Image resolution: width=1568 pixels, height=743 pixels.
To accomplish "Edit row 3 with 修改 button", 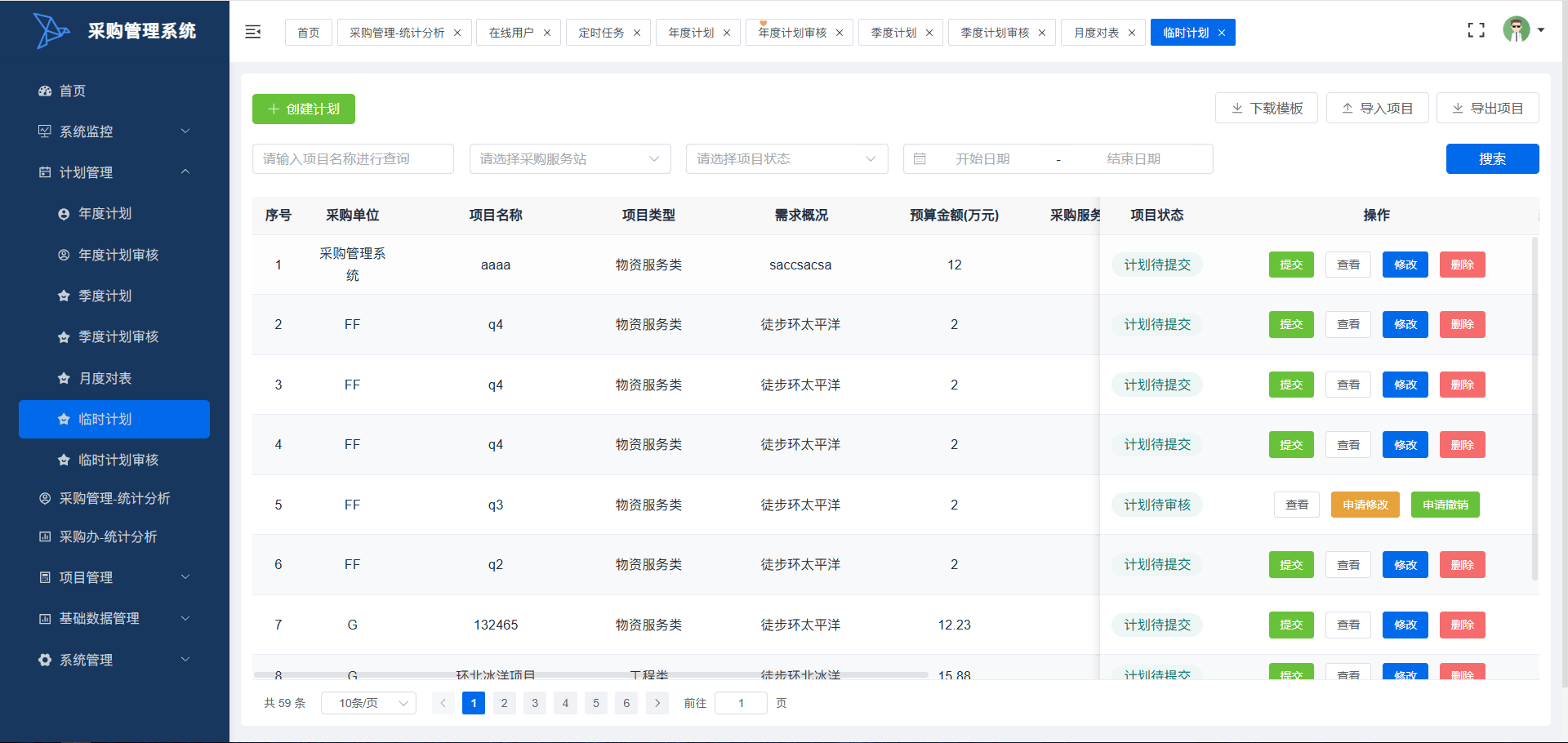I will [x=1405, y=385].
